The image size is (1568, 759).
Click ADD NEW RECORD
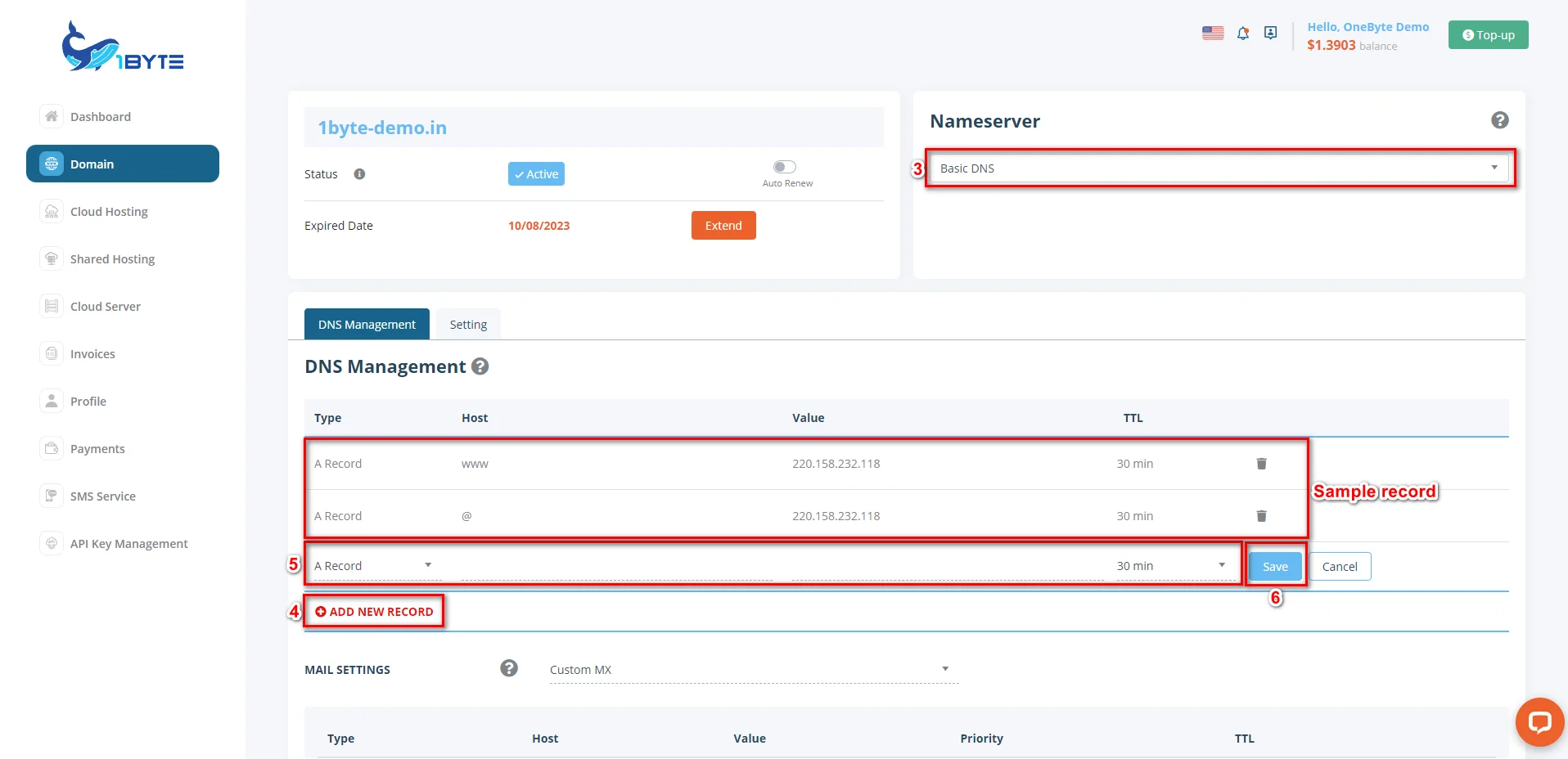[374, 611]
